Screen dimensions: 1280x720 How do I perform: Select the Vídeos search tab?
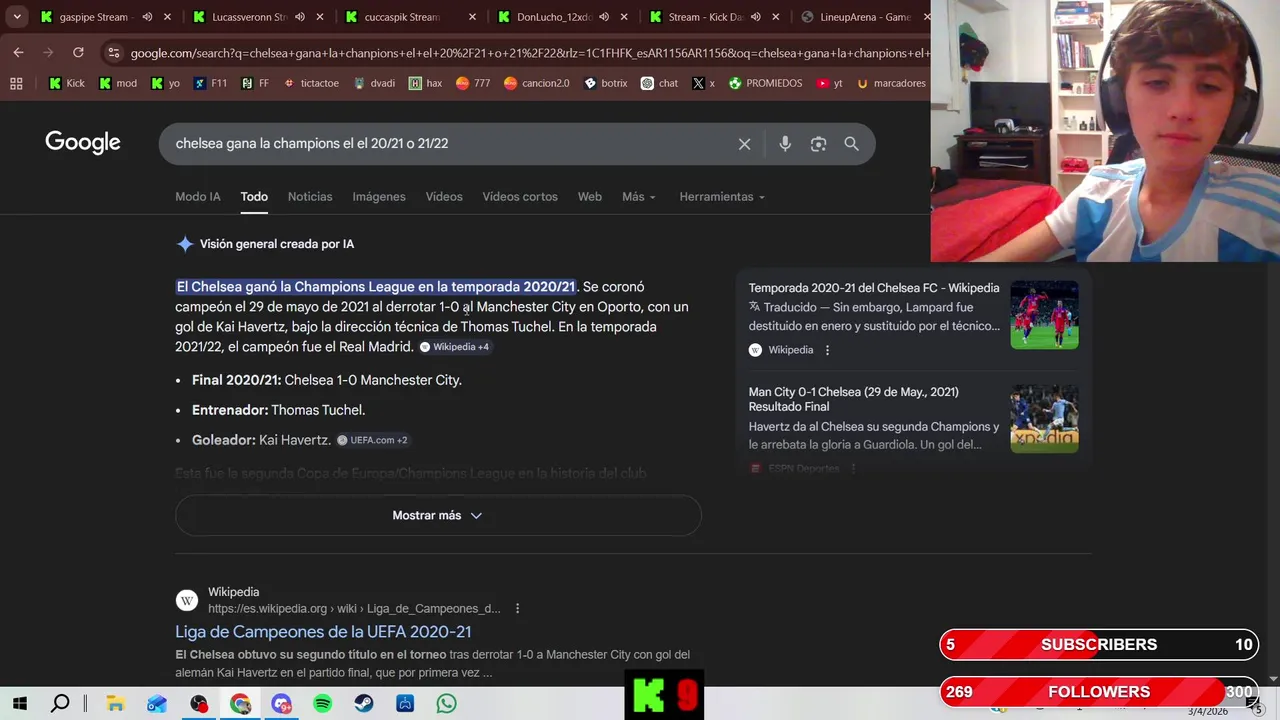444,197
